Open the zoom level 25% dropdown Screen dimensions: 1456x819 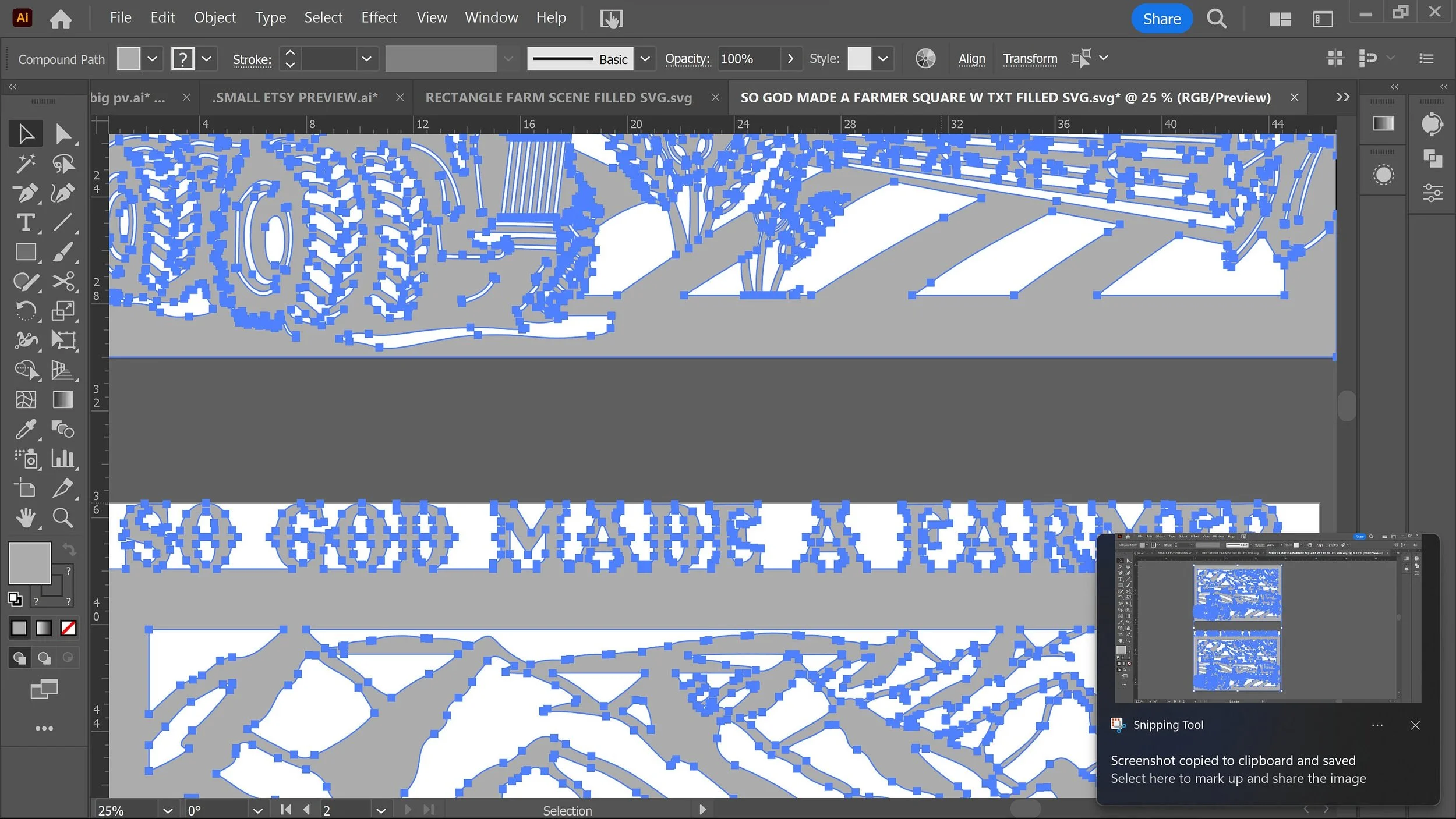coord(168,810)
